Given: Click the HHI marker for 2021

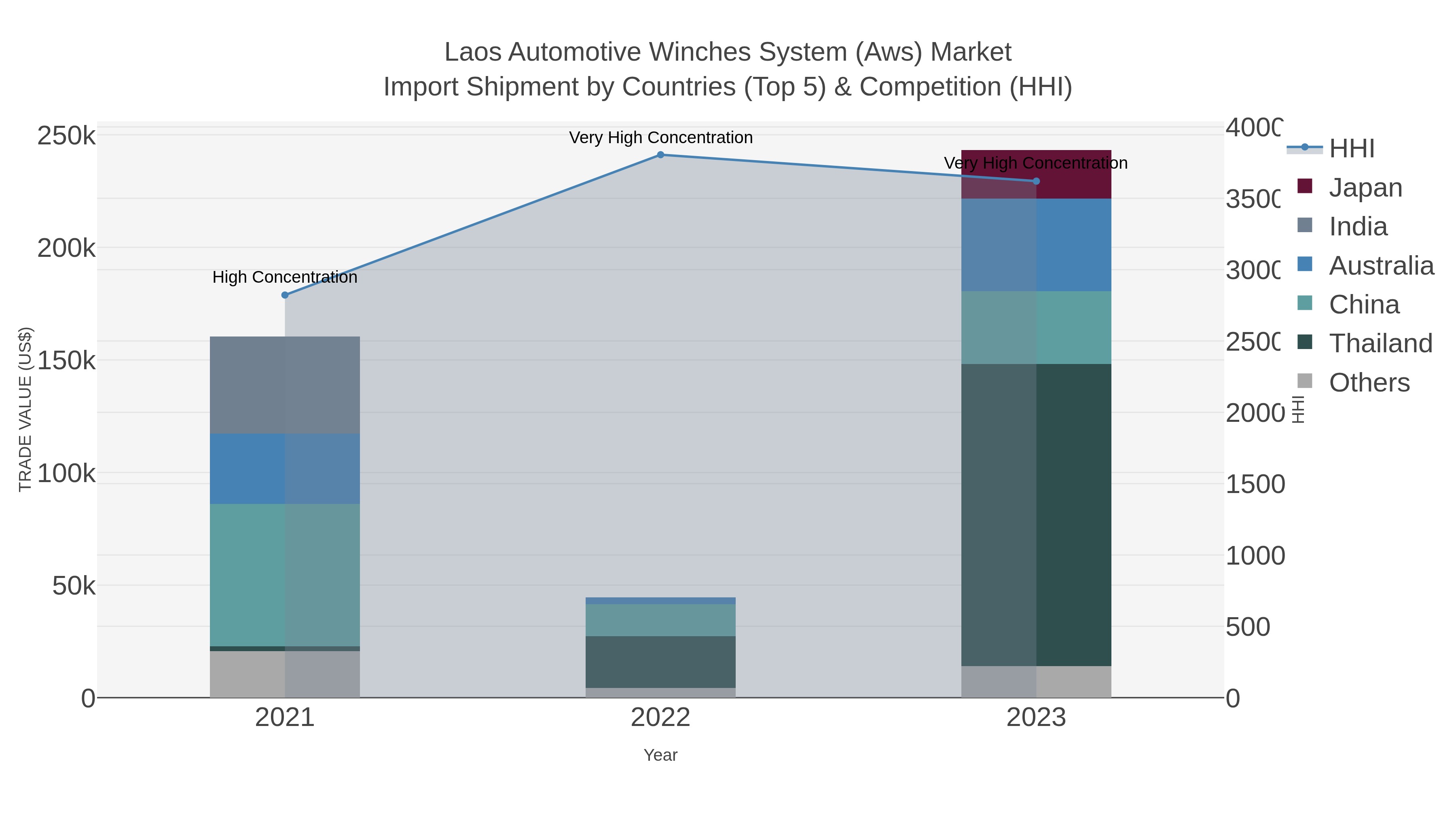Looking at the screenshot, I should click(285, 295).
